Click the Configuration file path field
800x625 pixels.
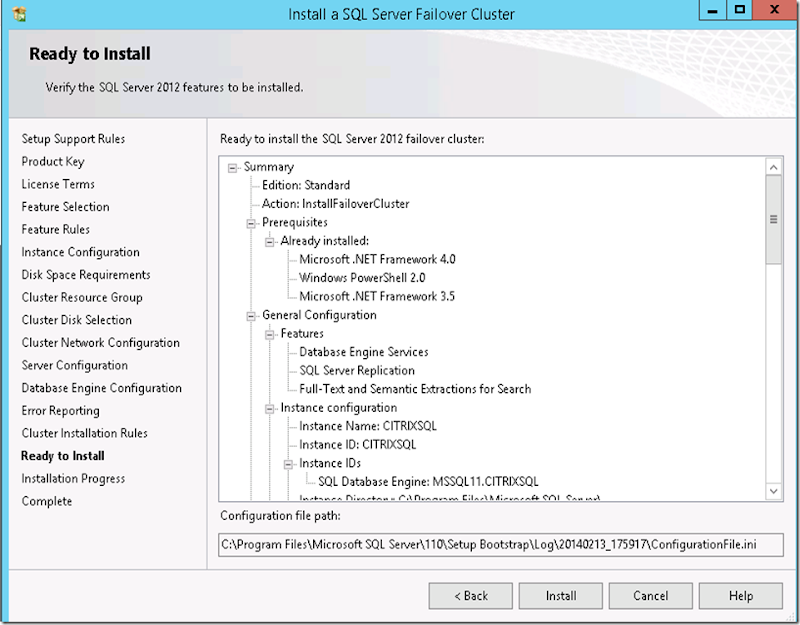coord(501,545)
